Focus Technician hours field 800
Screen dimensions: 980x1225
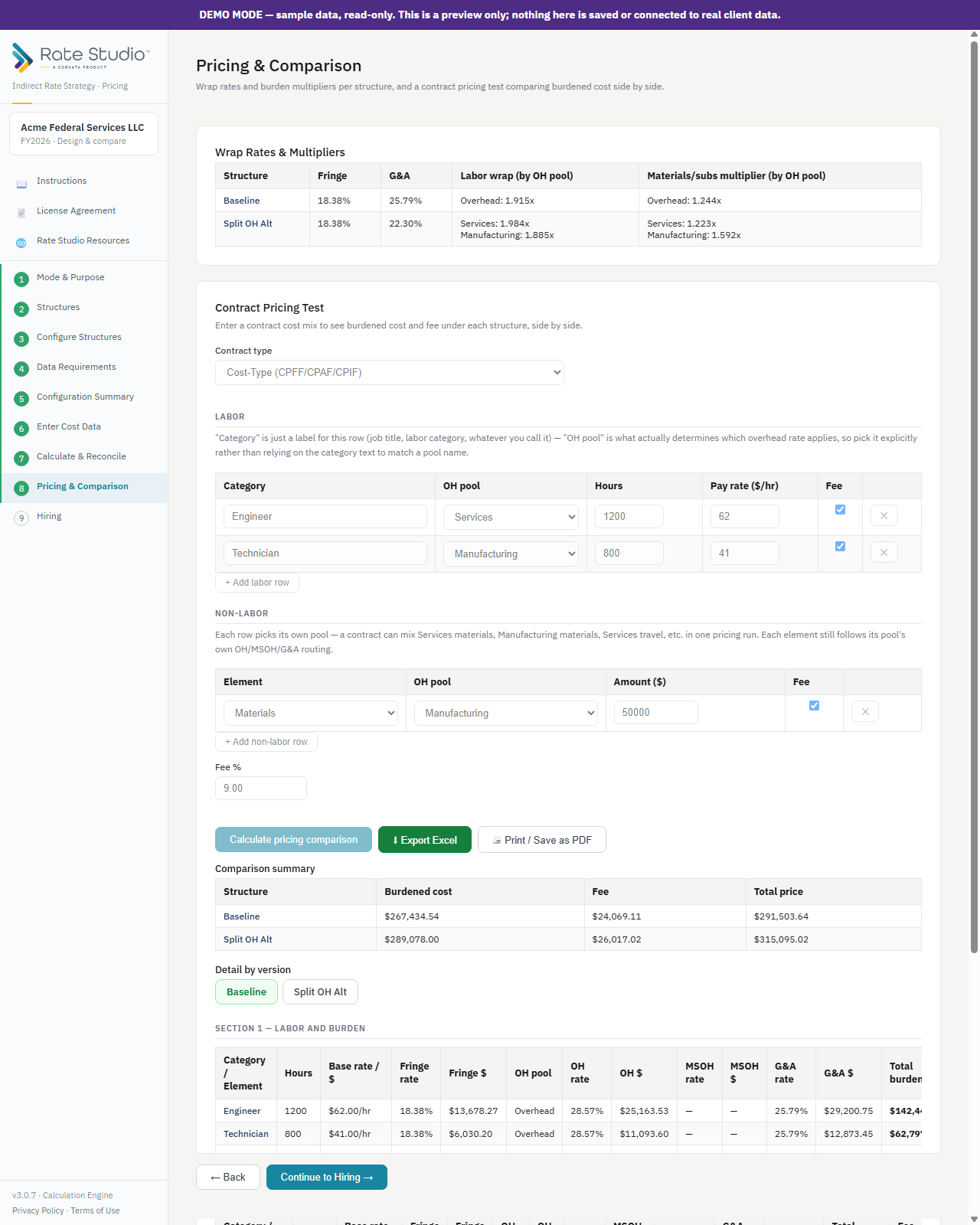point(629,554)
